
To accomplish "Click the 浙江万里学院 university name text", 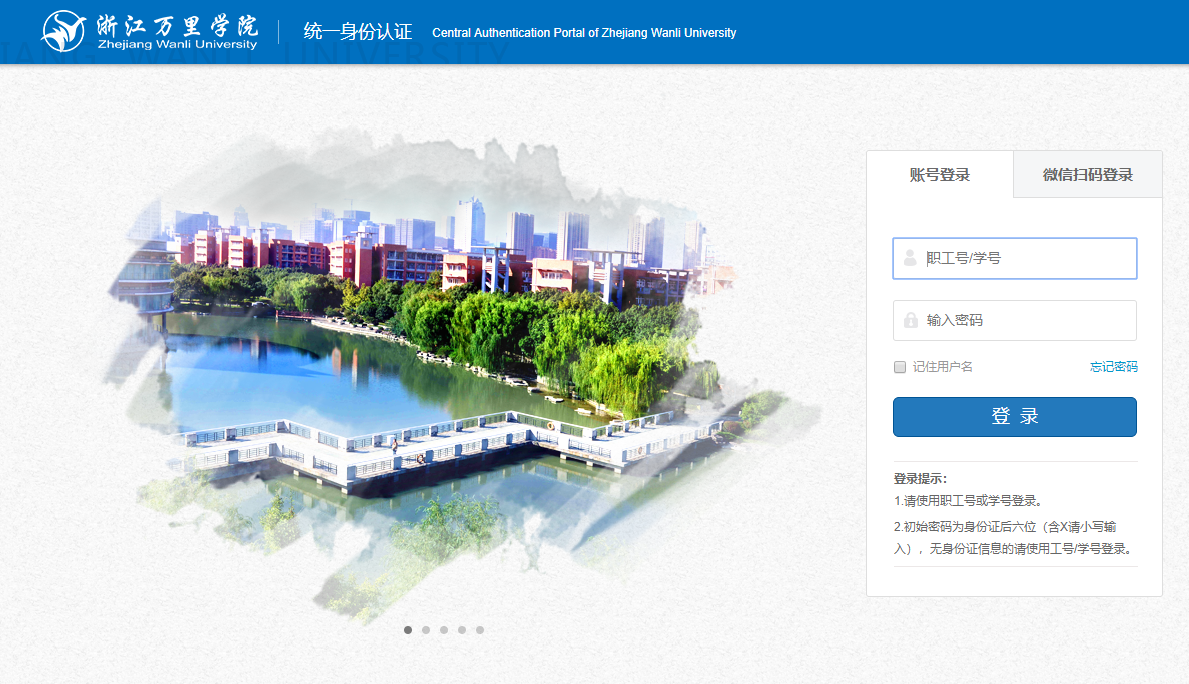I will (177, 24).
